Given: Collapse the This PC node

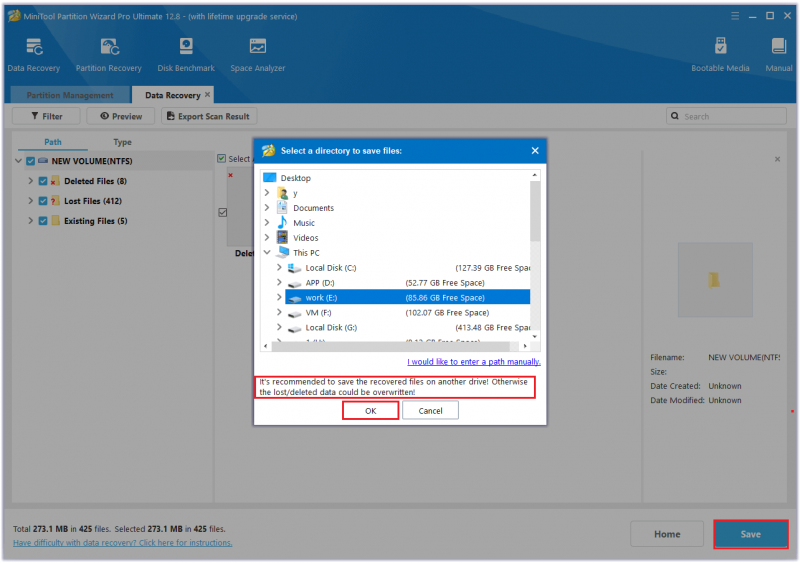Looking at the screenshot, I should click(267, 253).
